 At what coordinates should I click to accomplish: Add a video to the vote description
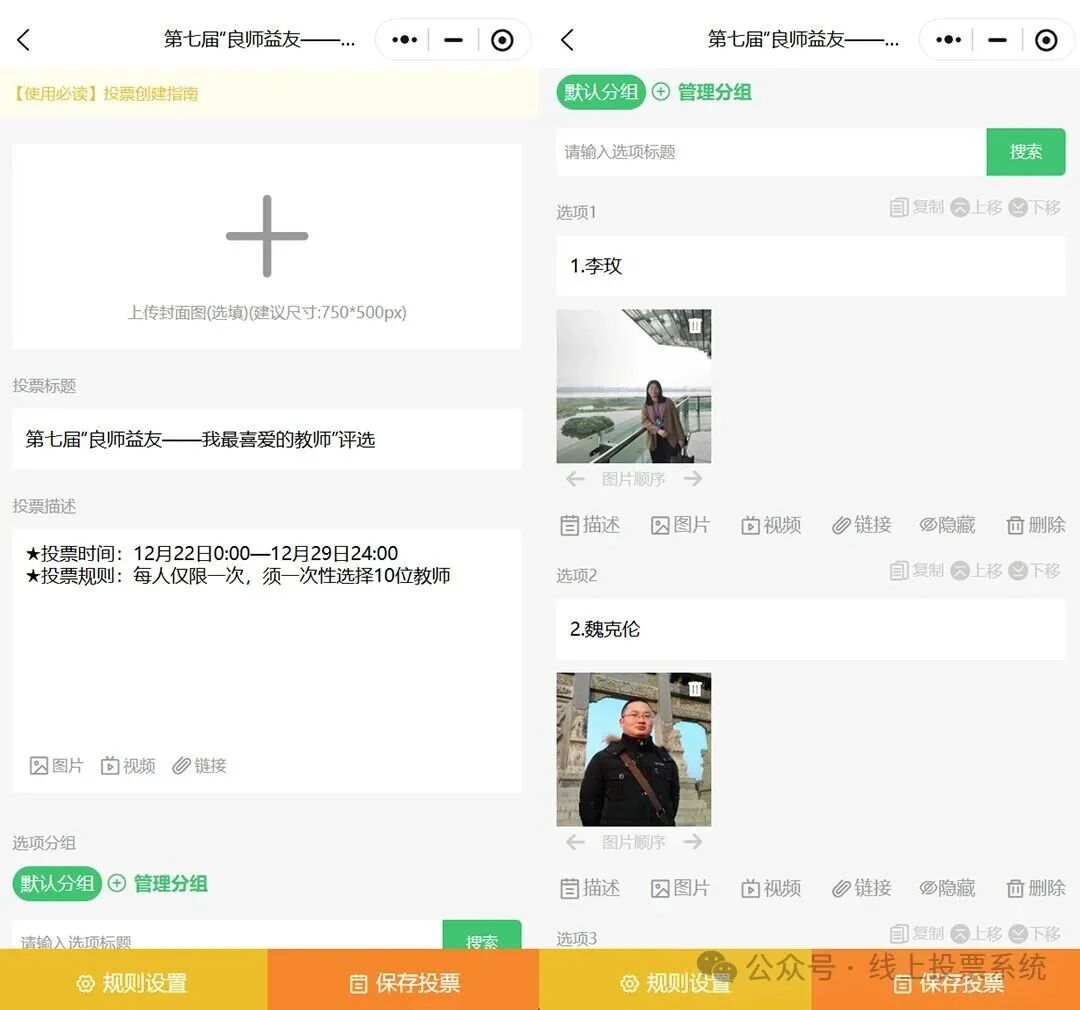(x=128, y=765)
